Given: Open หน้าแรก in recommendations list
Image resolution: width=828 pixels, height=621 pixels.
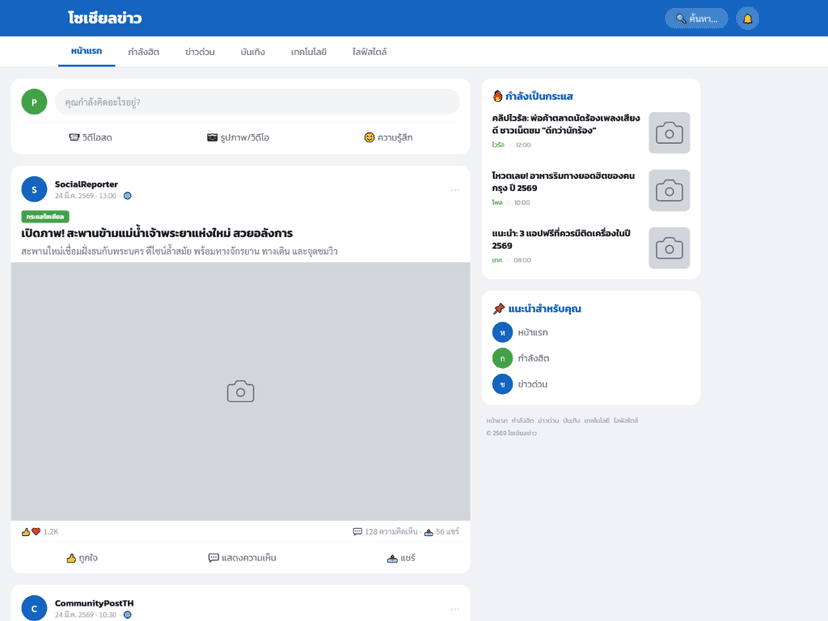Looking at the screenshot, I should click(533, 333).
